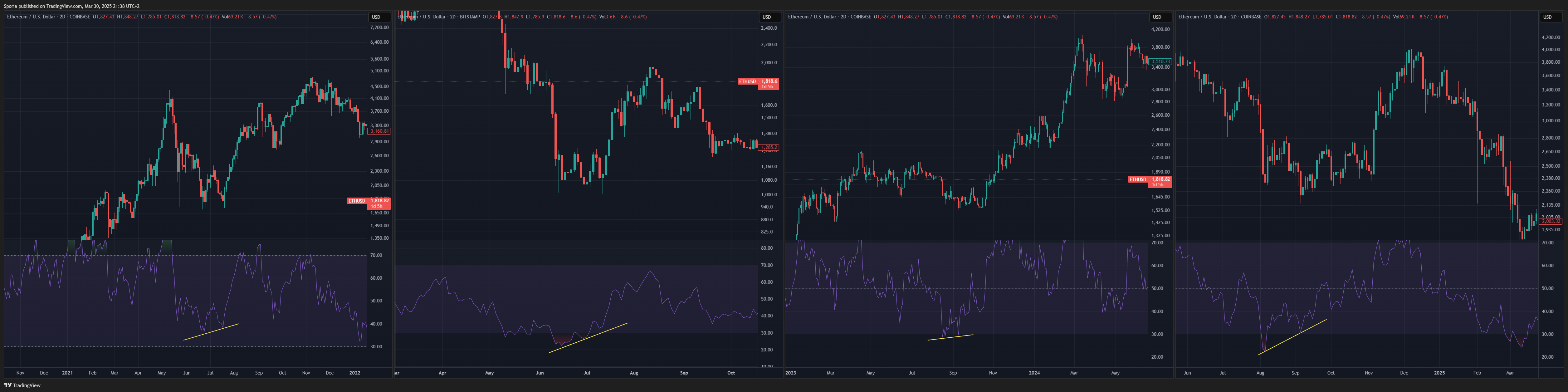Screen dimensions: 1568x392
Task: Click the 825.0 price axis label
Action: tap(767, 232)
